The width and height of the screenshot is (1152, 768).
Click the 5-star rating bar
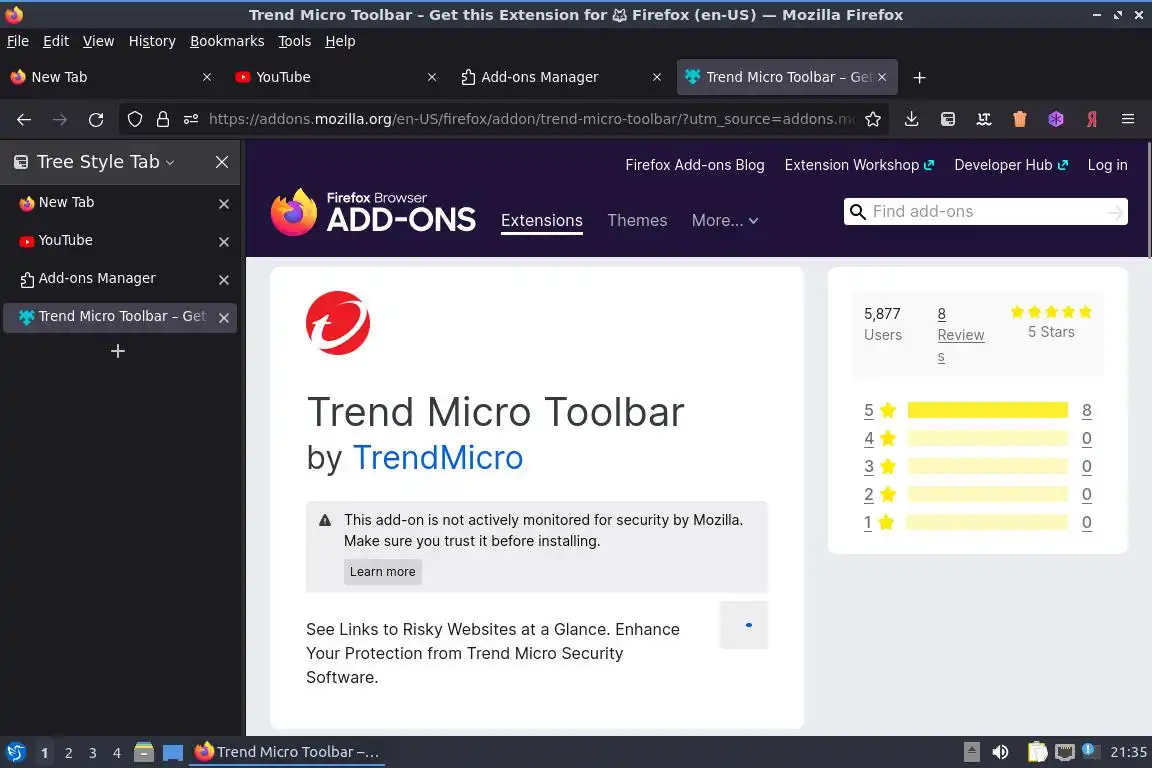[987, 410]
